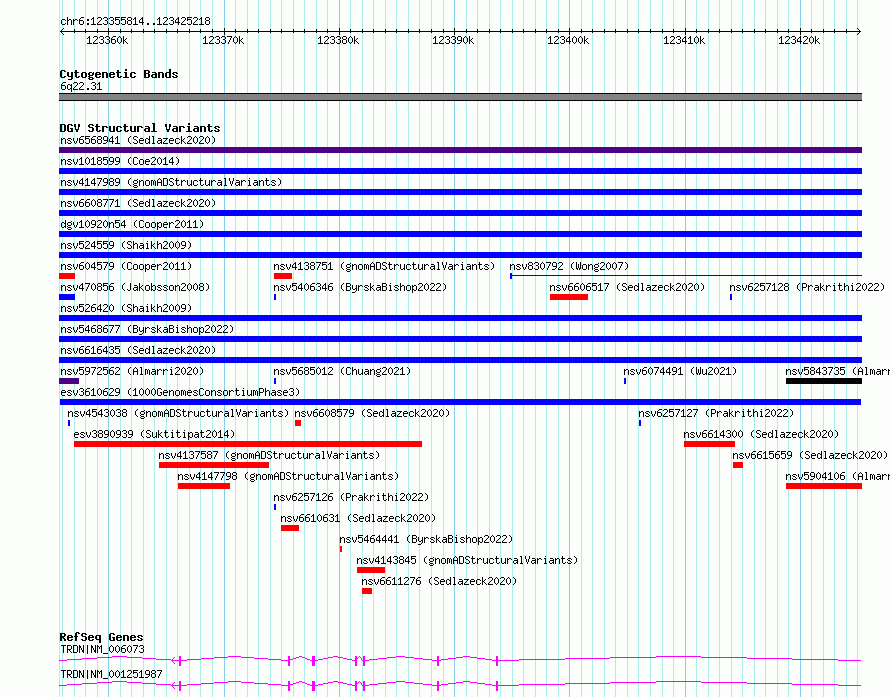The height and width of the screenshot is (697, 890).
Task: Click the long red bar under esv3890939 (Suktitipat2014)
Action: click(x=248, y=444)
